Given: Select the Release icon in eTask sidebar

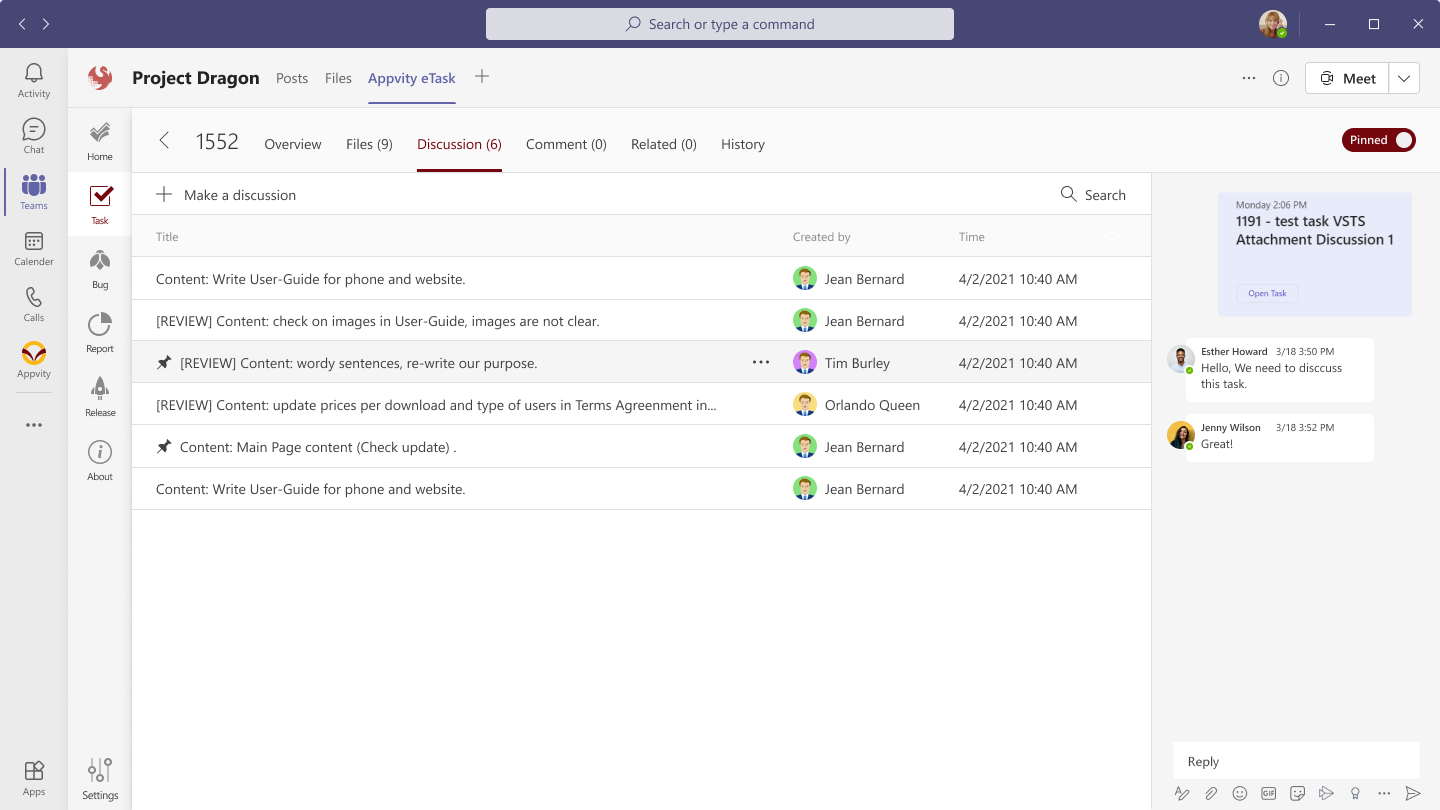Looking at the screenshot, I should [99, 394].
